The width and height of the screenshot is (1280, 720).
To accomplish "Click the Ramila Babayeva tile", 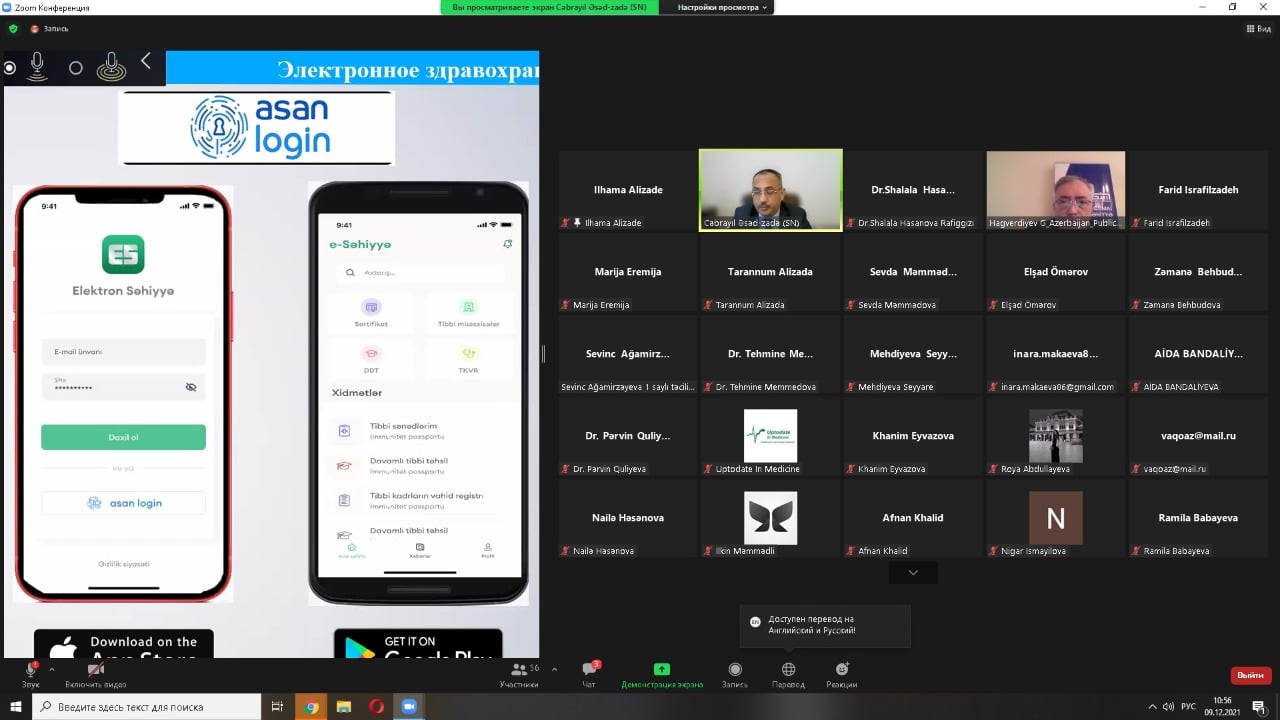I will coord(1198,518).
